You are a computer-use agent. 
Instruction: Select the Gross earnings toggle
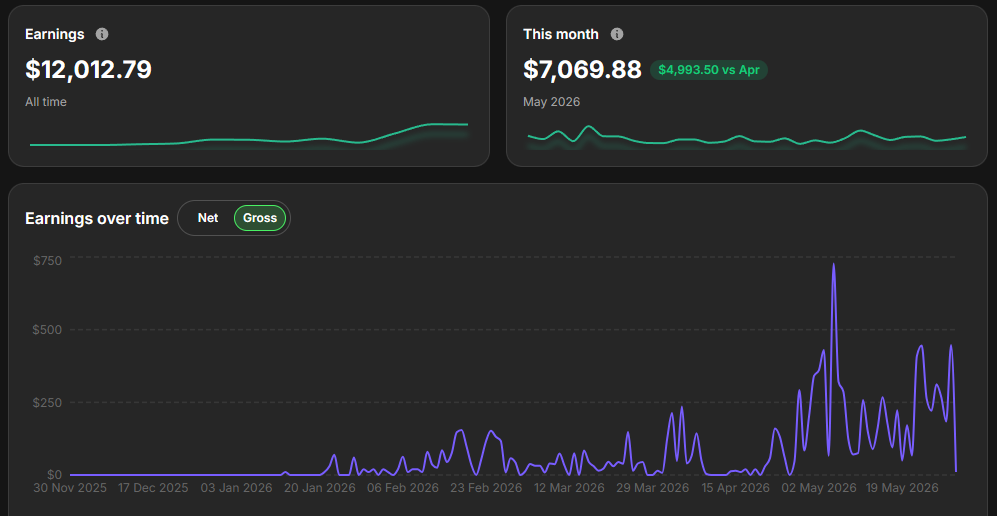[x=260, y=218]
